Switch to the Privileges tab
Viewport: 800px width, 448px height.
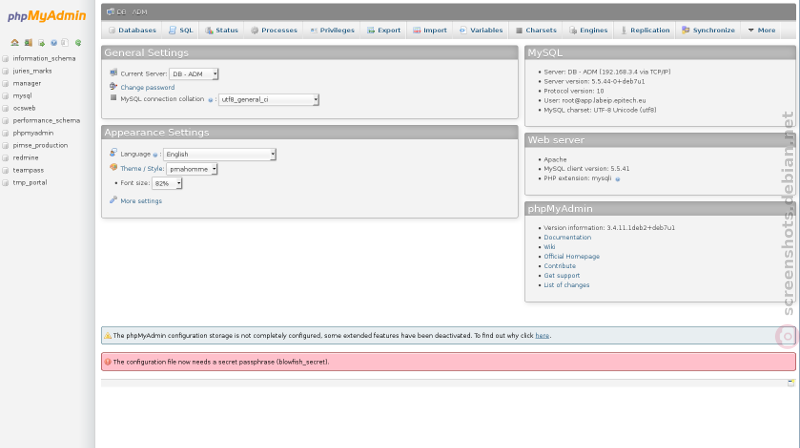click(x=332, y=30)
